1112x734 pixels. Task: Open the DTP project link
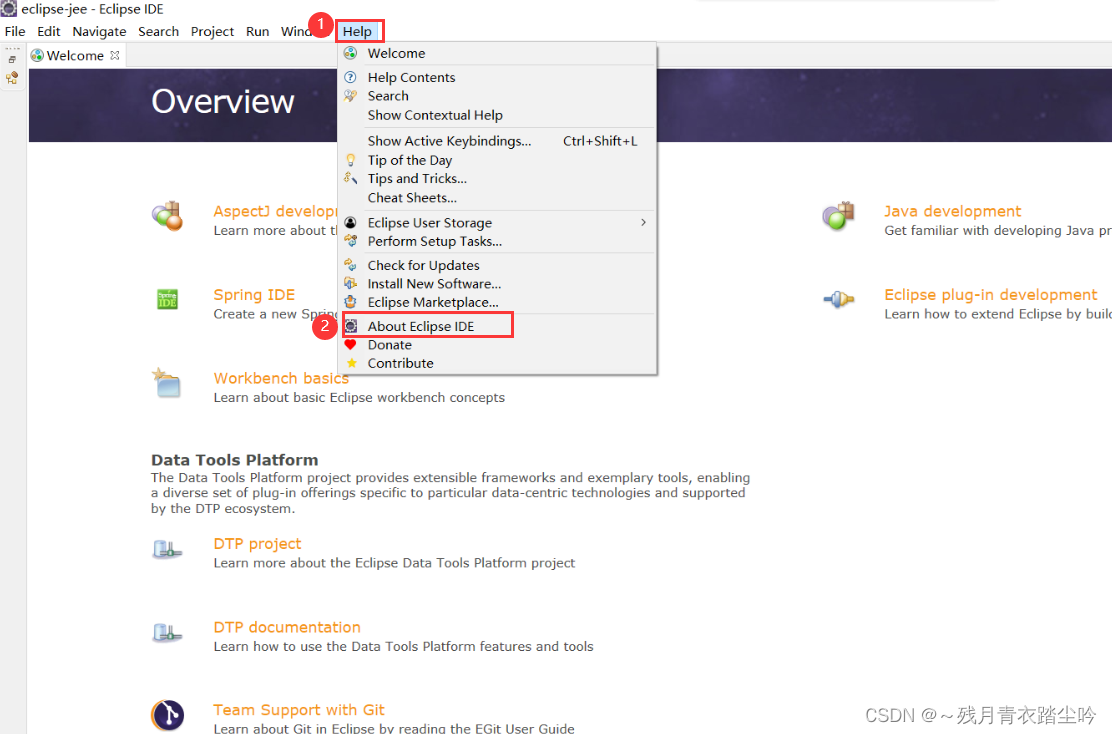(x=257, y=543)
